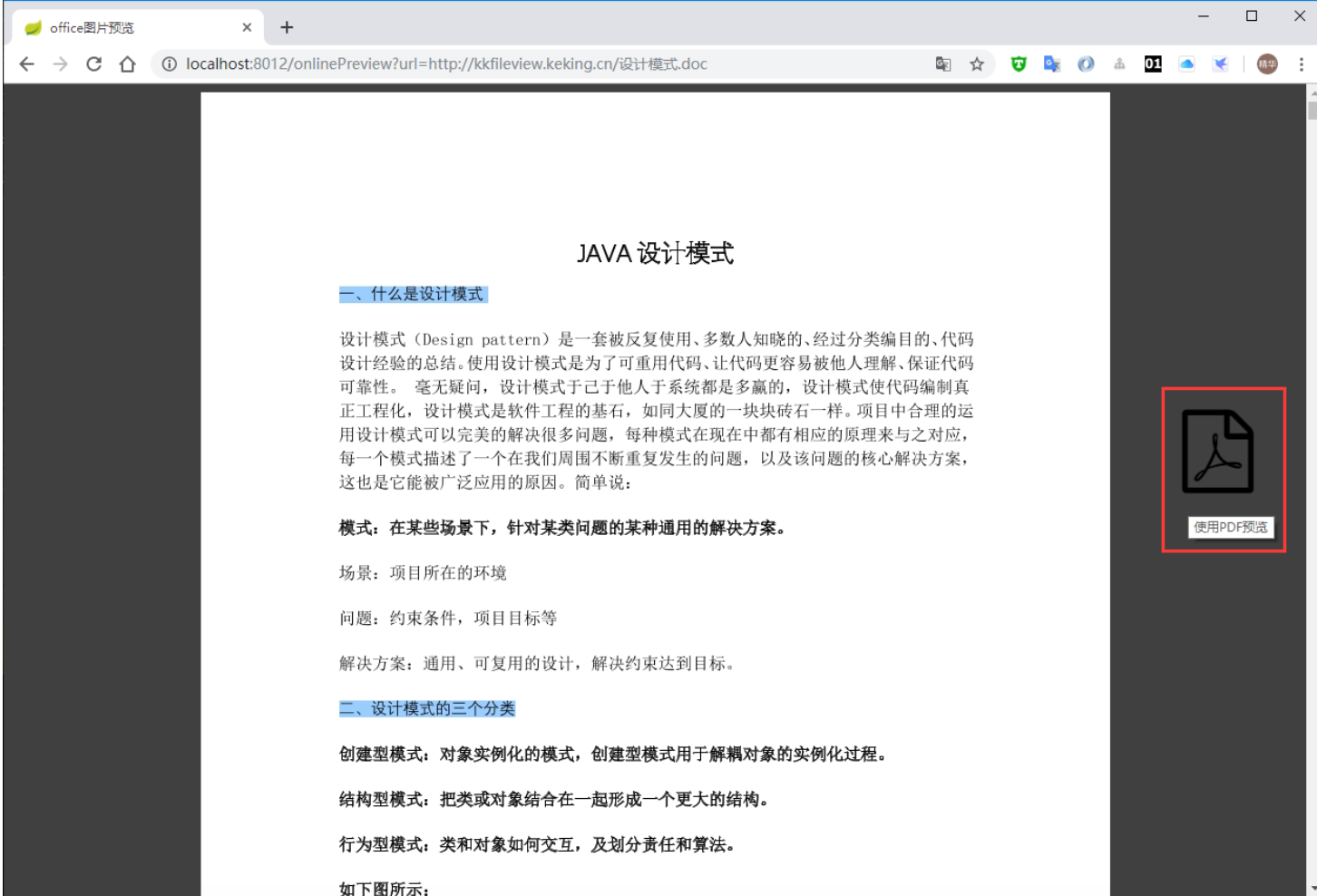
Task: Click translate page icon in address bar
Action: click(x=943, y=64)
